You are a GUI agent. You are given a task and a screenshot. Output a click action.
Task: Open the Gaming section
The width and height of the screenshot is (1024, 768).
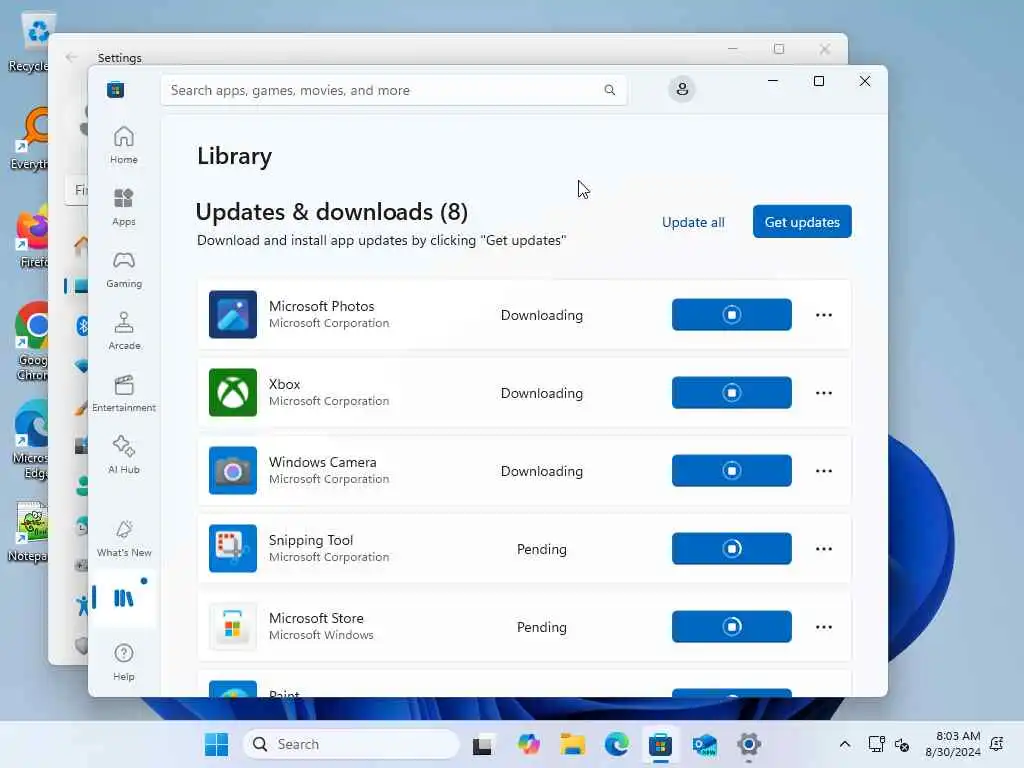pyautogui.click(x=123, y=269)
